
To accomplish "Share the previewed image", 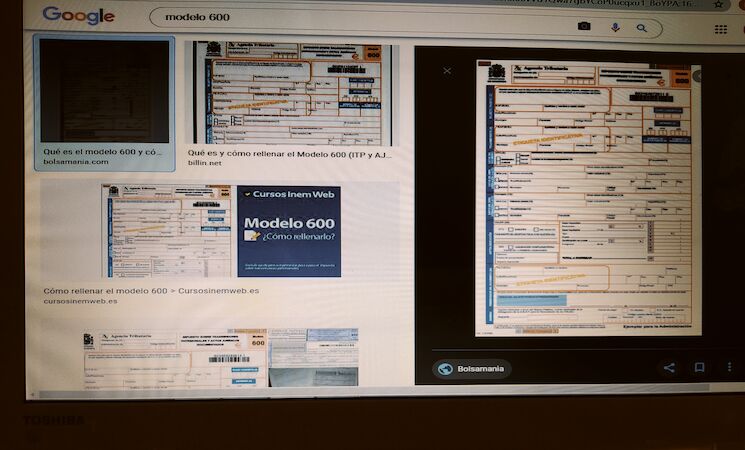I will tap(669, 368).
